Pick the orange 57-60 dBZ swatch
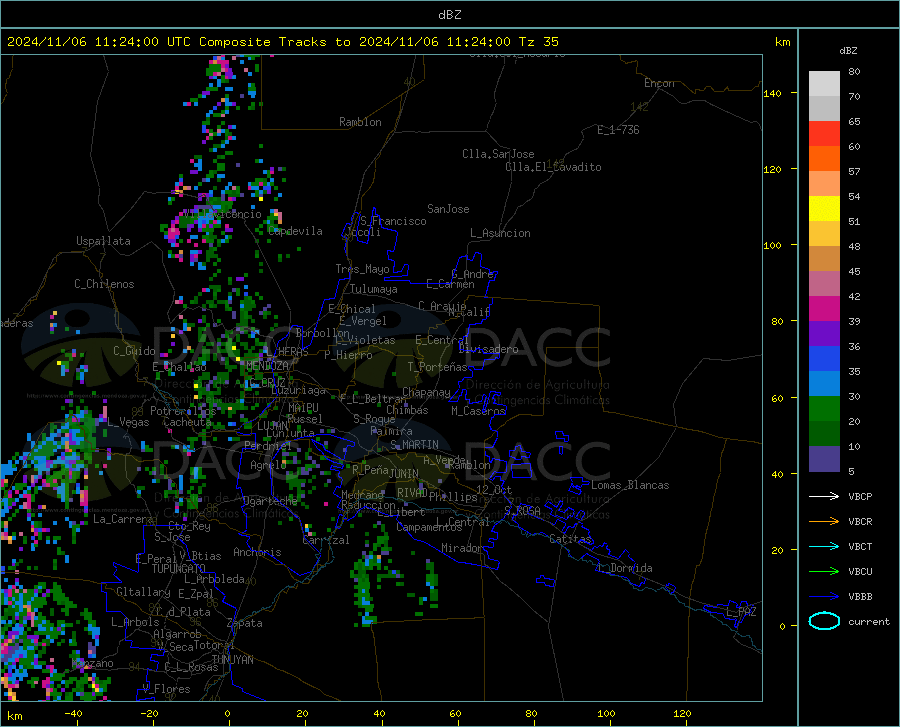Image resolution: width=900 pixels, height=727 pixels. click(x=824, y=159)
